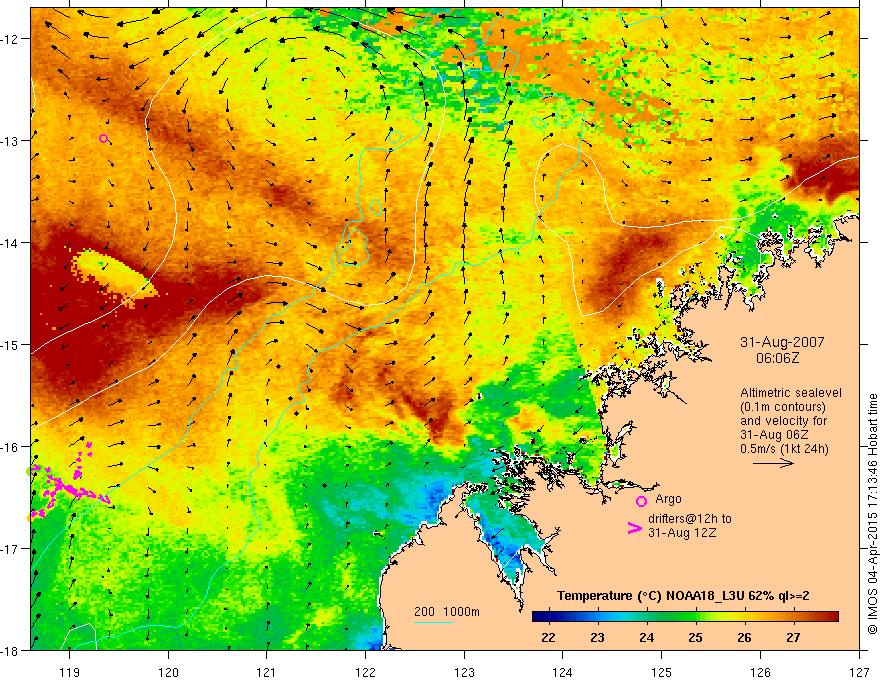Click the '31-Aug 12Z' legend text
Screen dimensions: 880x680
(x=682, y=533)
